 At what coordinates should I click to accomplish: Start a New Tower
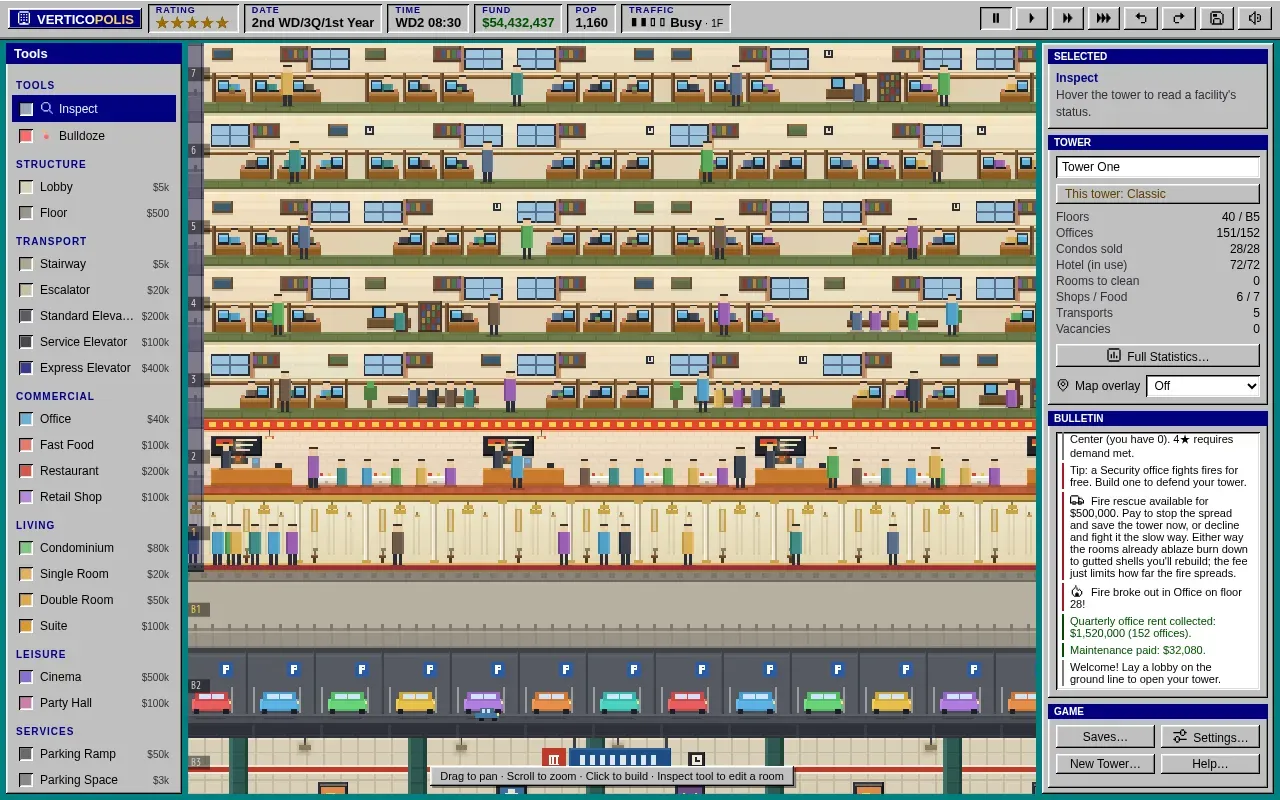pos(1105,764)
